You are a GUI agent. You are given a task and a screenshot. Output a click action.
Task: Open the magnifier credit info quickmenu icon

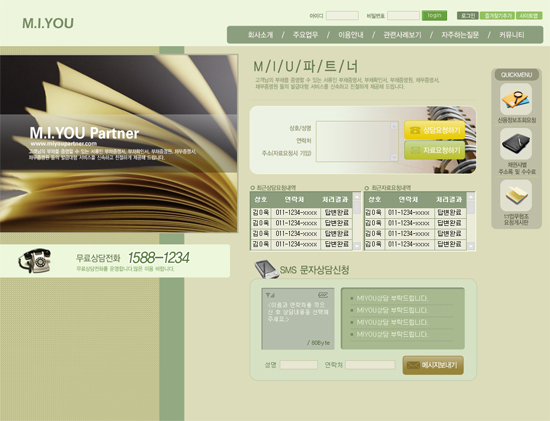coord(515,99)
